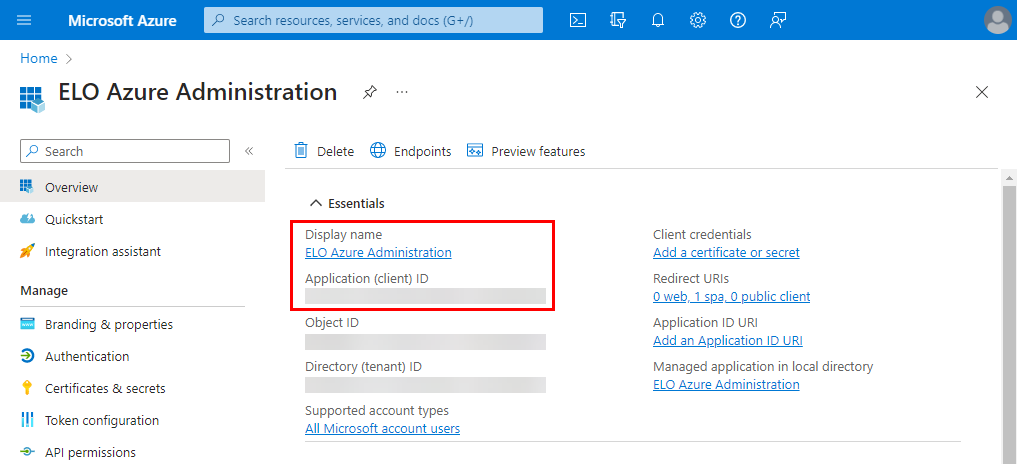Click the Delete toolbar button

324,151
